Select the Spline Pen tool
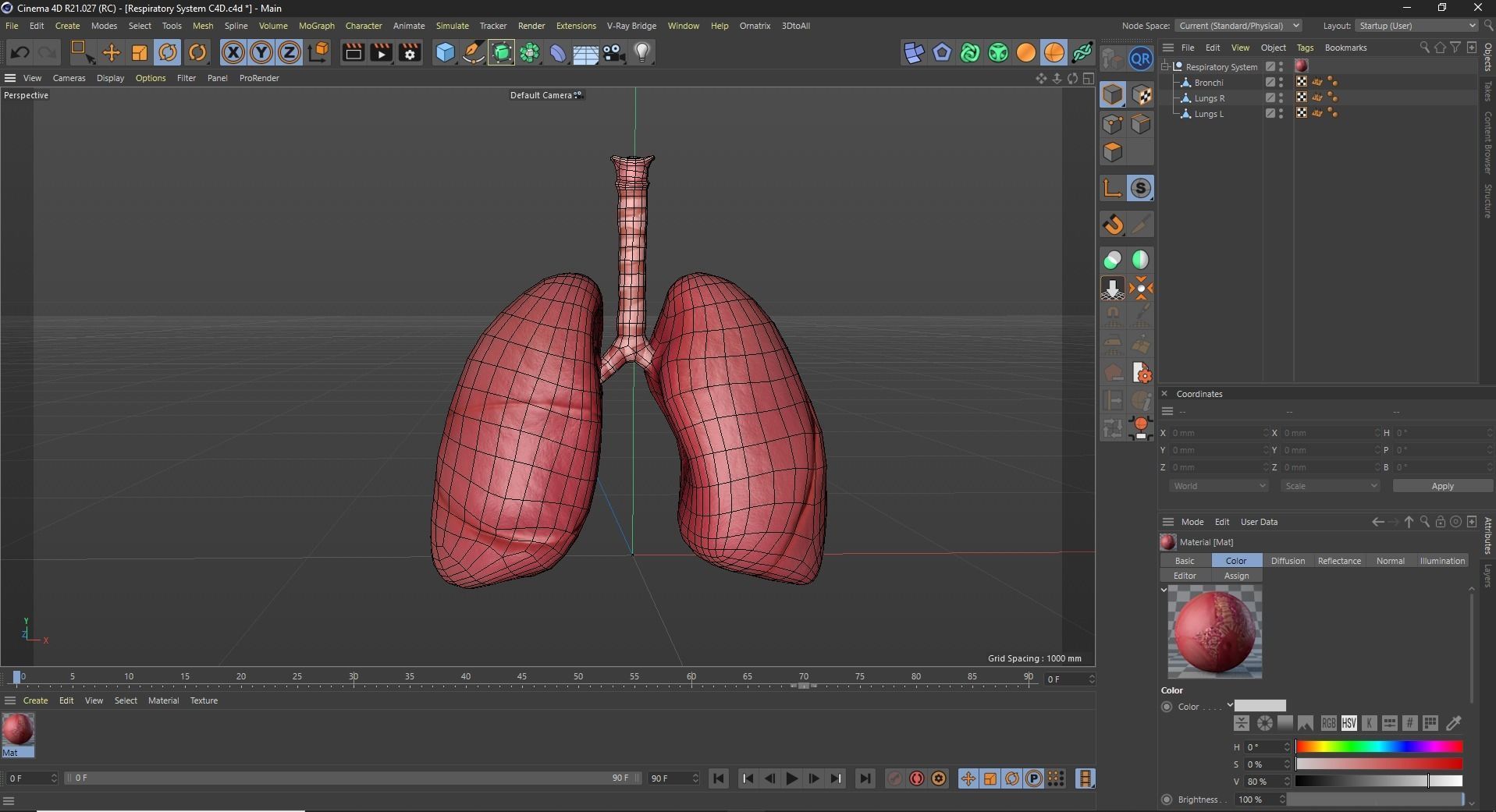The height and width of the screenshot is (812, 1496). click(473, 53)
